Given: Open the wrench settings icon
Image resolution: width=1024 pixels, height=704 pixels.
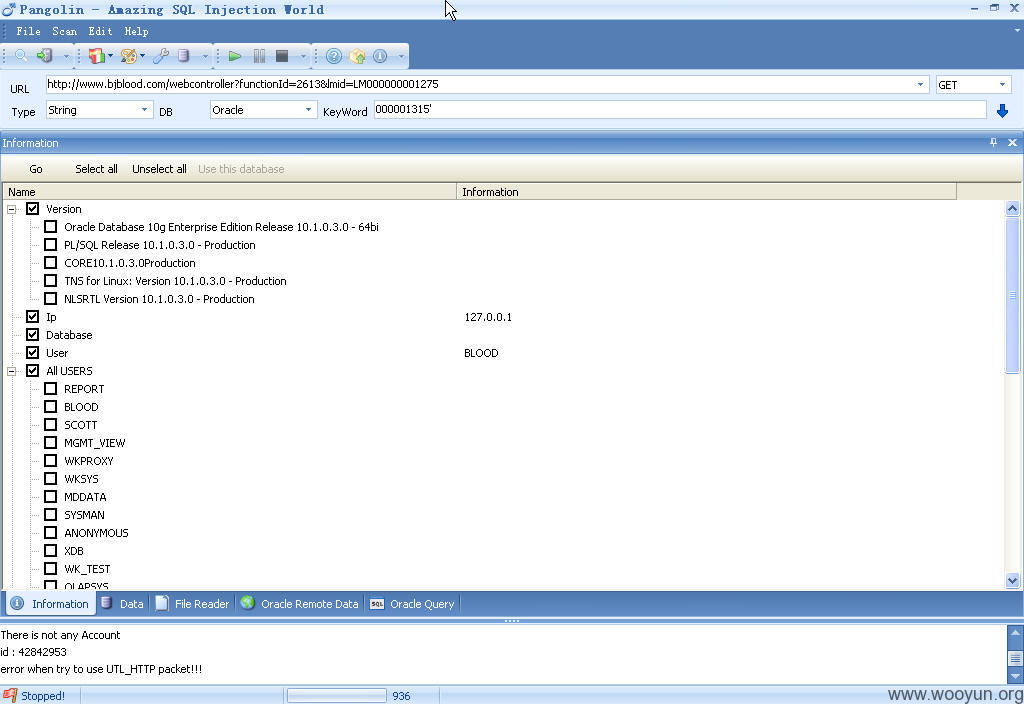Looking at the screenshot, I should (161, 56).
